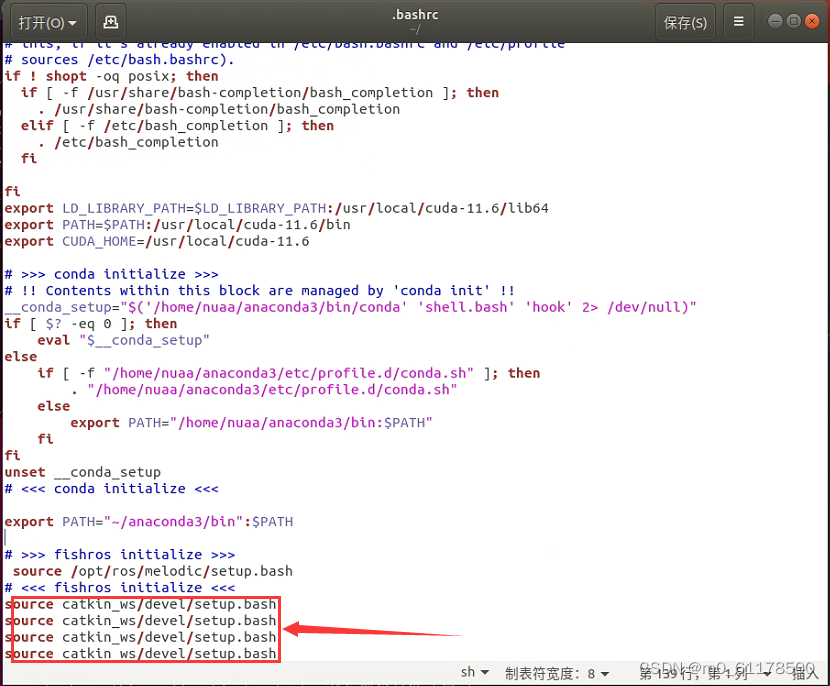
Task: Click the 打开(O) open button
Action: [x=36, y=20]
